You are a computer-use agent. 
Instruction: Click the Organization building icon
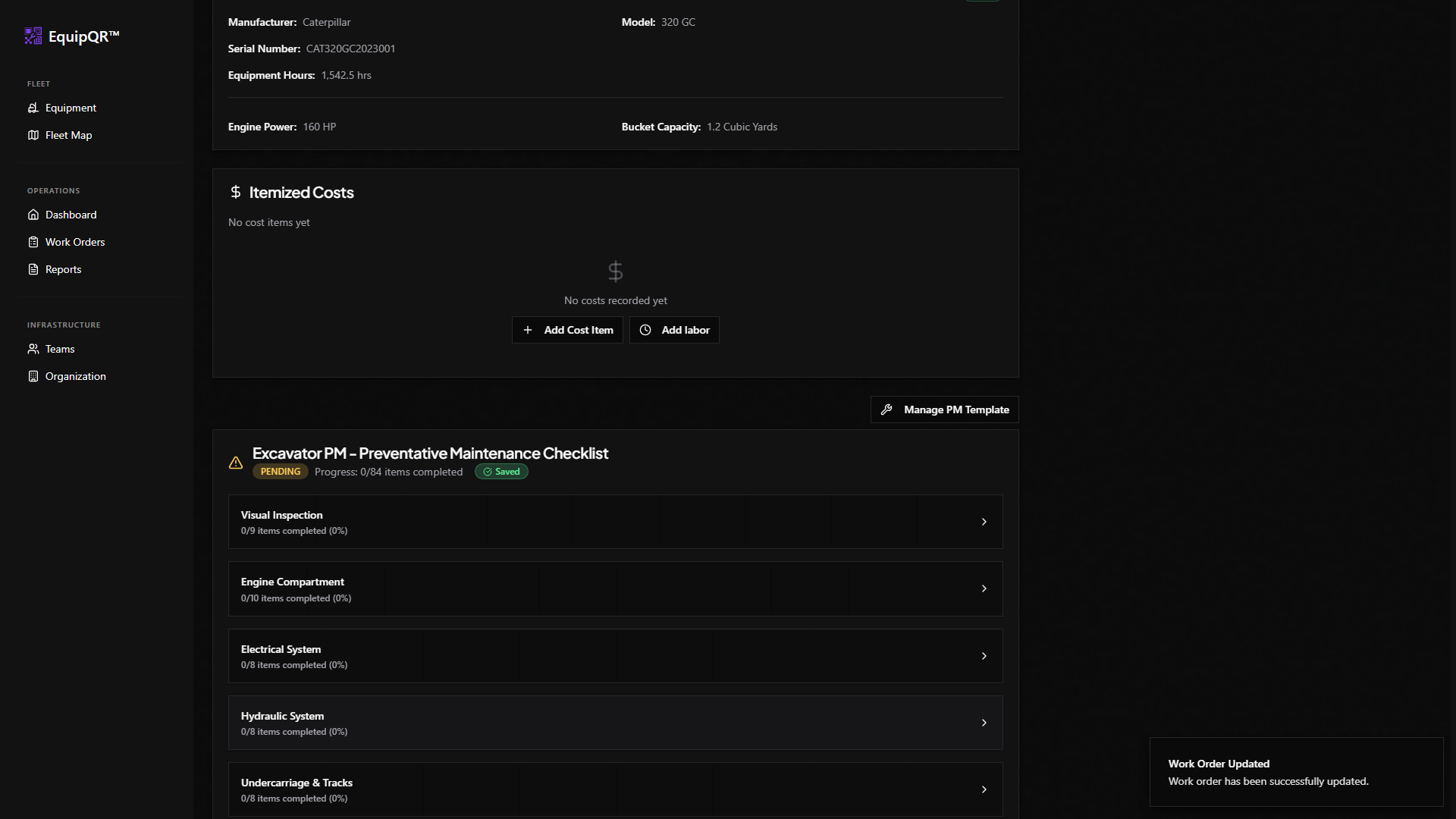pos(33,376)
